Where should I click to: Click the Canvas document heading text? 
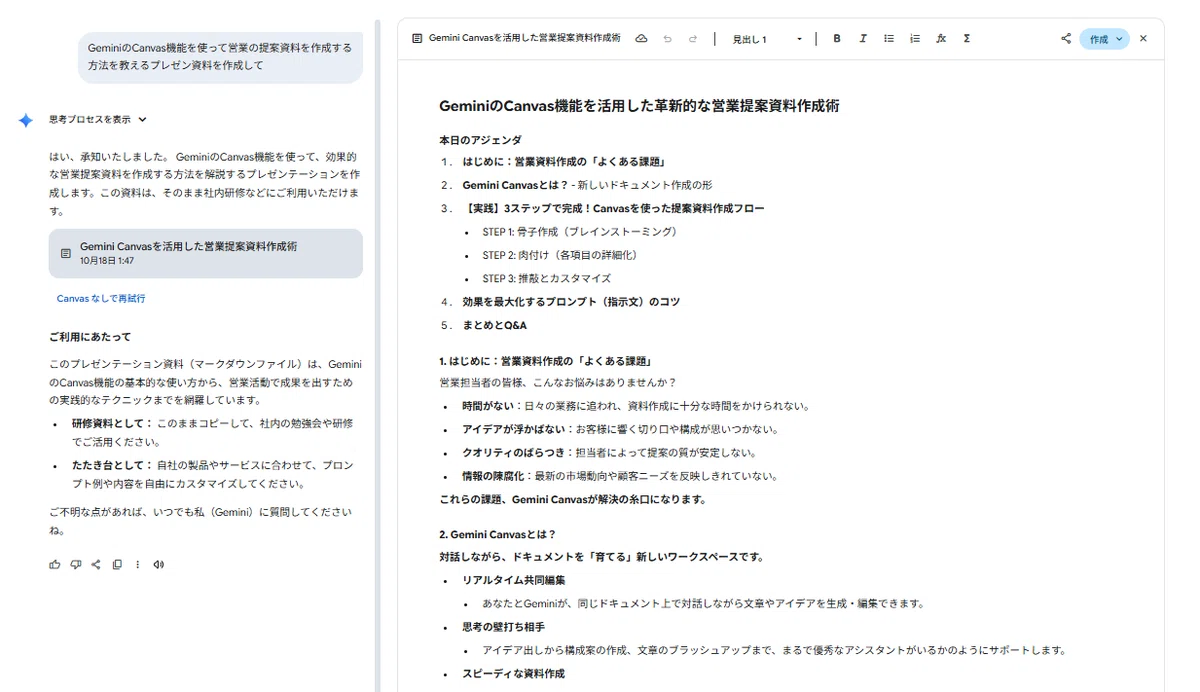639,105
